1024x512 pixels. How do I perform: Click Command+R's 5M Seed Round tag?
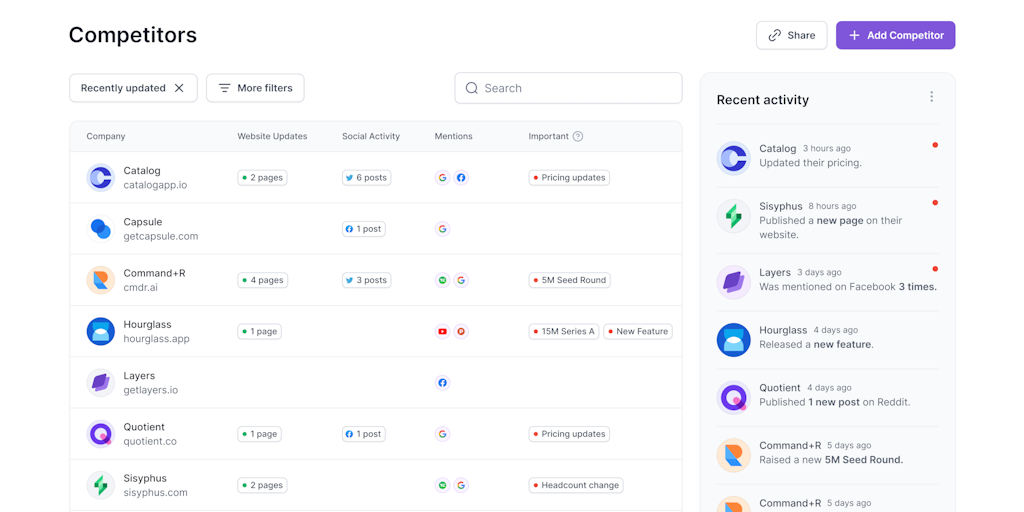point(569,280)
